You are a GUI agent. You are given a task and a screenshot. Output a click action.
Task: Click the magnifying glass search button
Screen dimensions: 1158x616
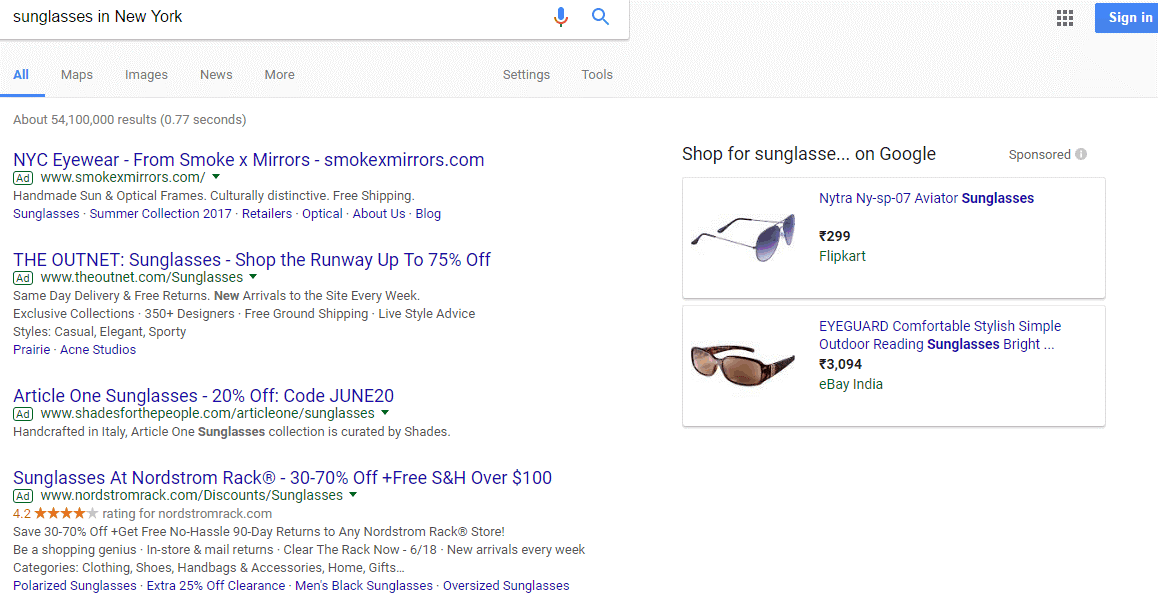tap(600, 16)
